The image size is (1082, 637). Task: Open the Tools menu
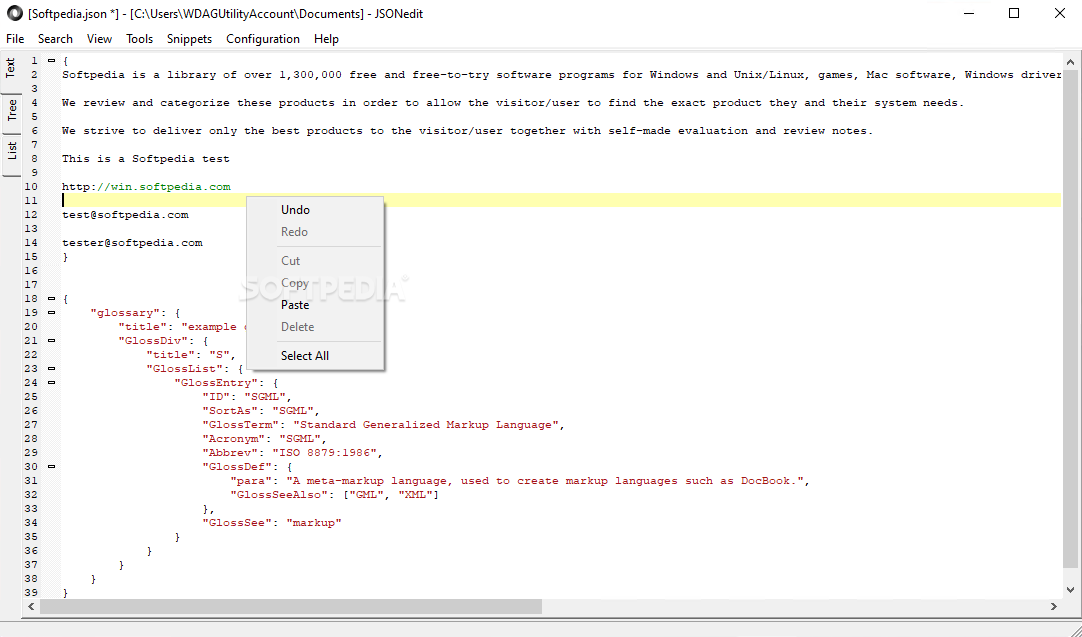click(x=139, y=39)
